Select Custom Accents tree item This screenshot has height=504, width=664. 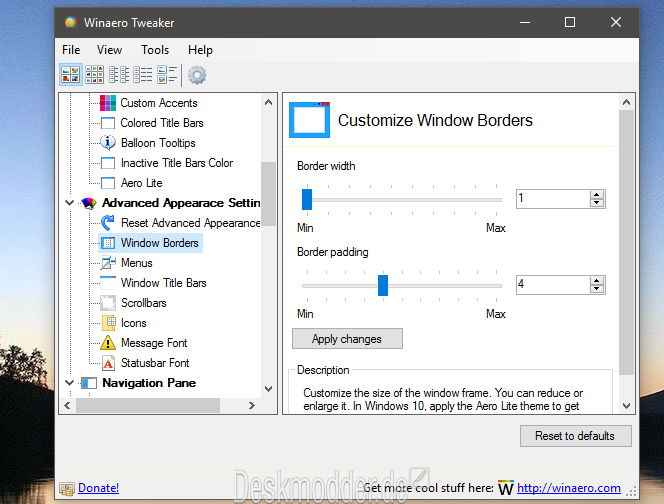pos(159,103)
